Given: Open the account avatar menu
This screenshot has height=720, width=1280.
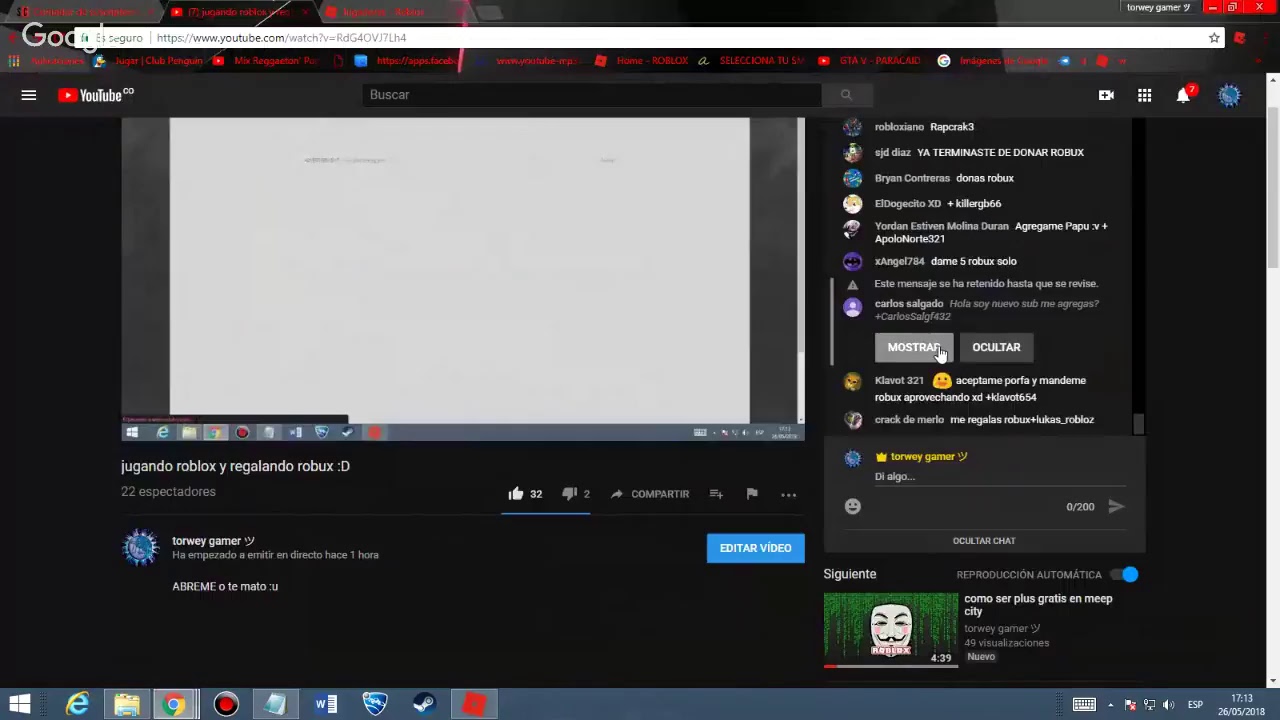Looking at the screenshot, I should 1229,95.
